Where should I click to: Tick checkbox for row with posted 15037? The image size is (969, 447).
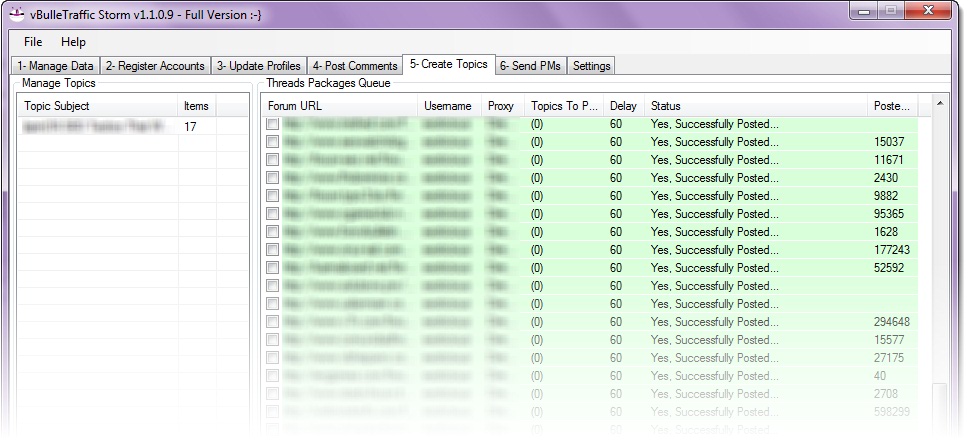coord(273,142)
